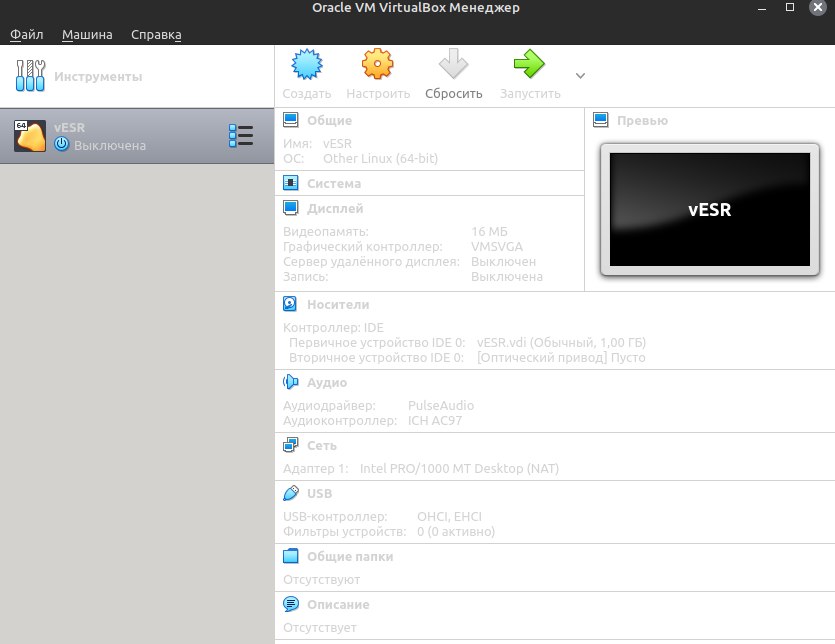
Task: Select the vESR machine name in the list
Action: pos(69,128)
